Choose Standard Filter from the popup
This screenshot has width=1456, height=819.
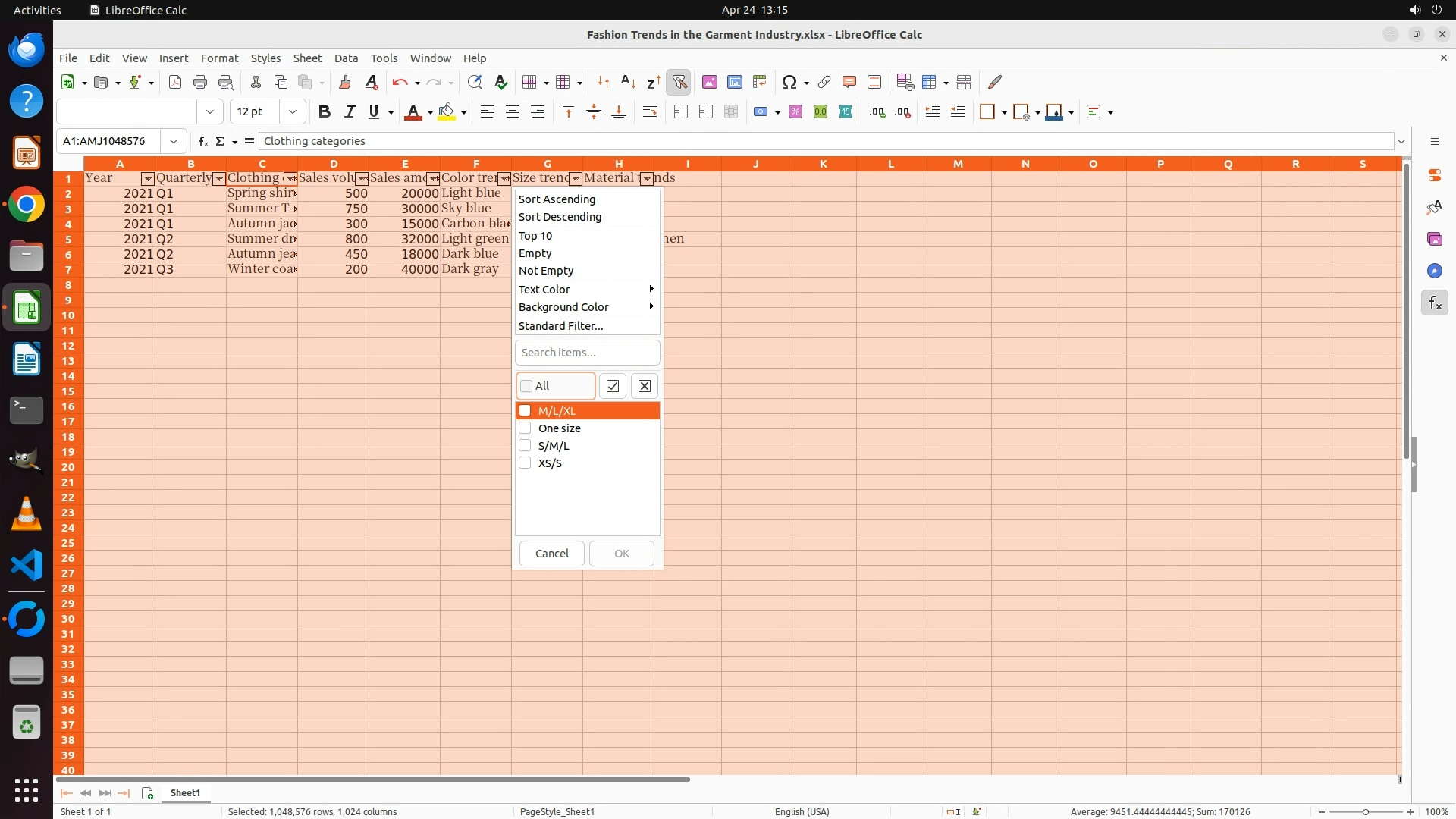point(560,326)
